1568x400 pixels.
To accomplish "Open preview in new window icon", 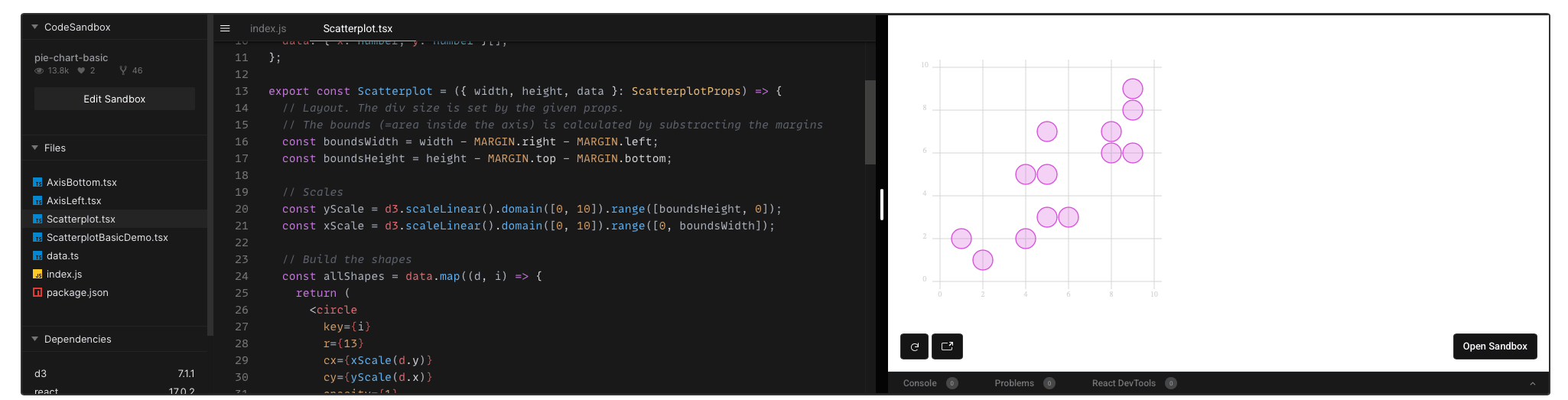I will pyautogui.click(x=947, y=346).
